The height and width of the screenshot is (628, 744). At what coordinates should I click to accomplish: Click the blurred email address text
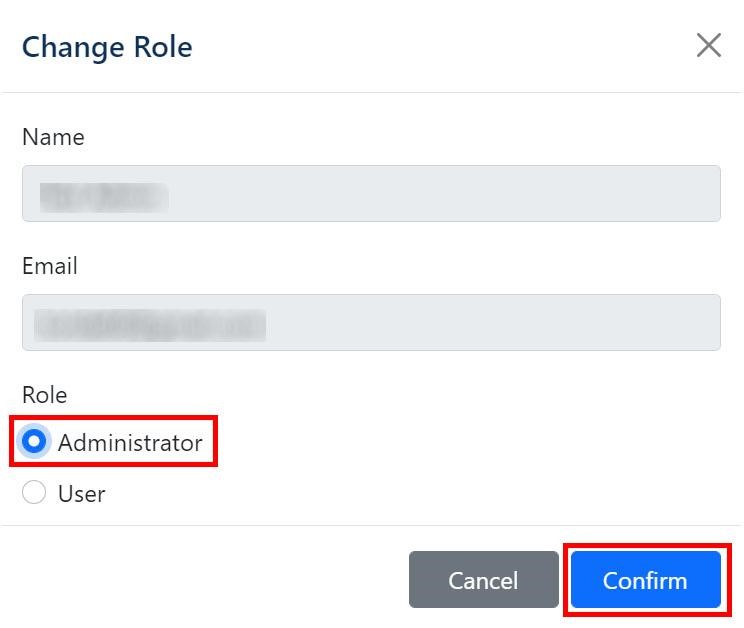tap(150, 325)
